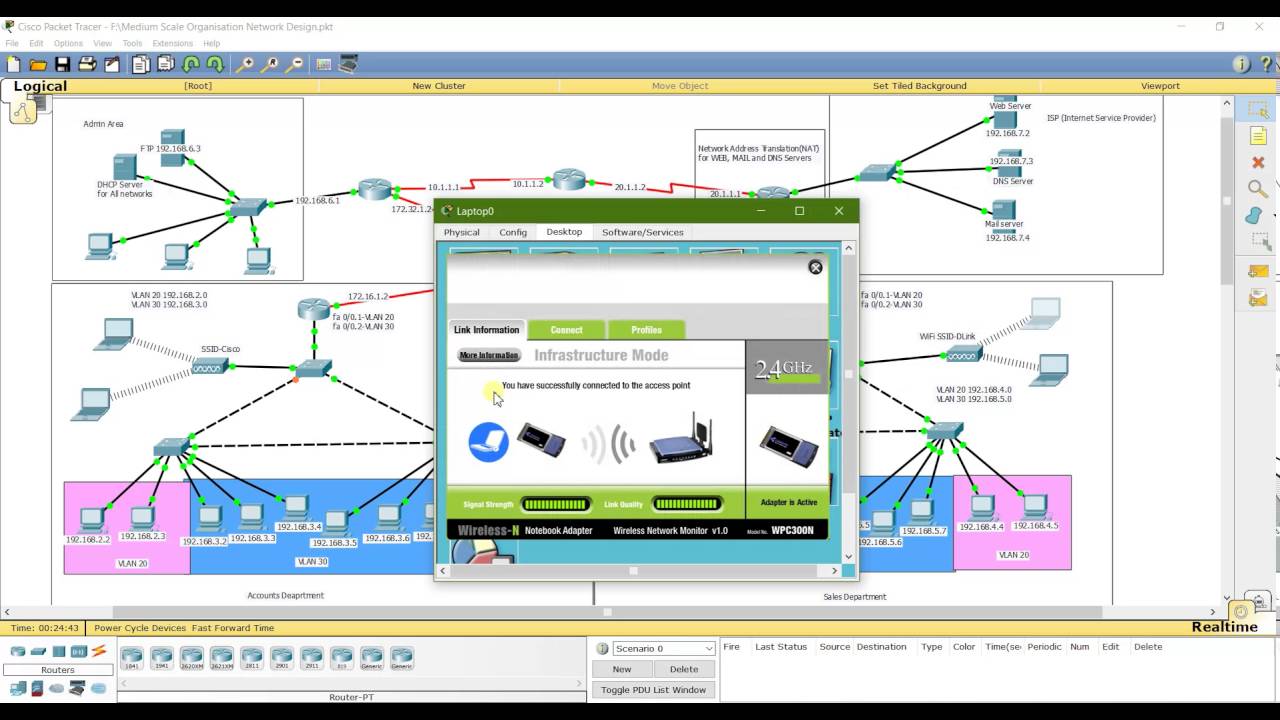Image resolution: width=1280 pixels, height=720 pixels.
Task: Select the Add Simple PDU envelope tool
Action: 1257,272
